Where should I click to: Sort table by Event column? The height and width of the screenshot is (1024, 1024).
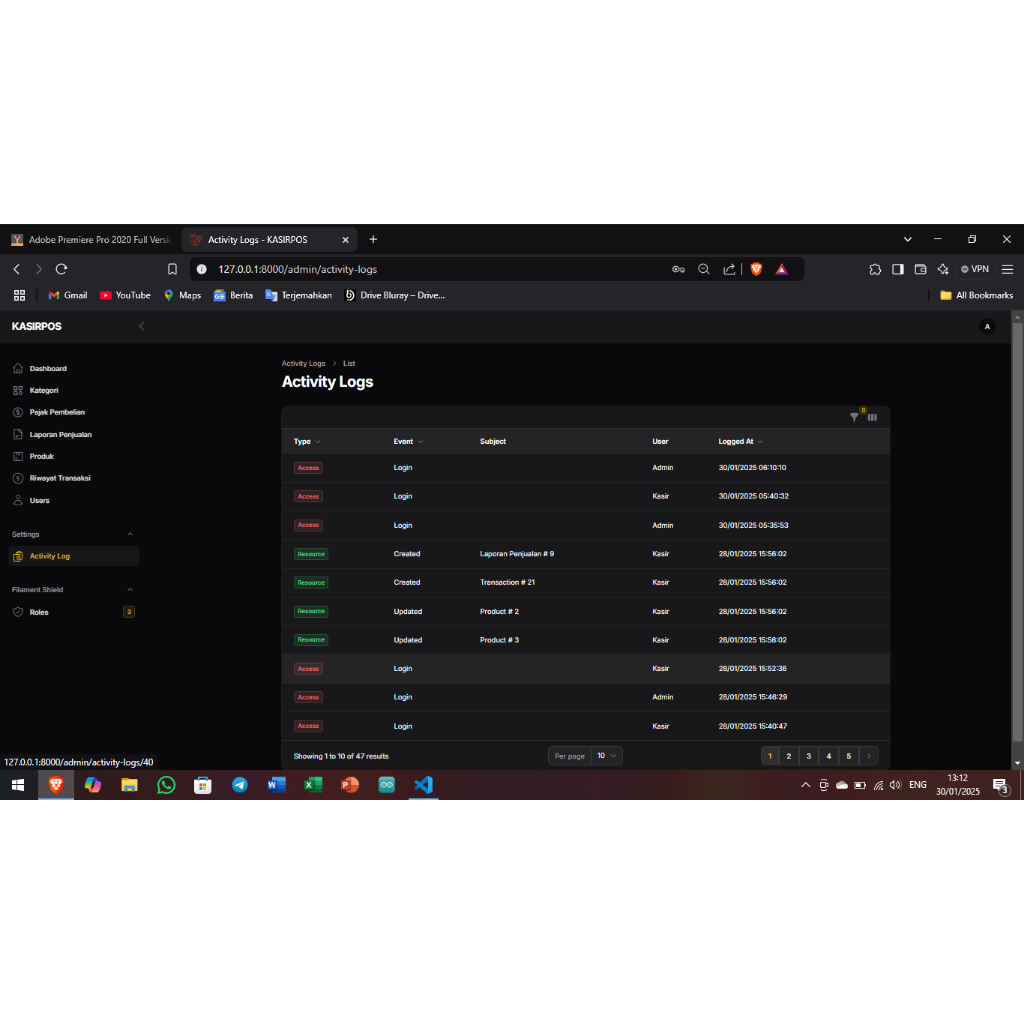pos(408,441)
